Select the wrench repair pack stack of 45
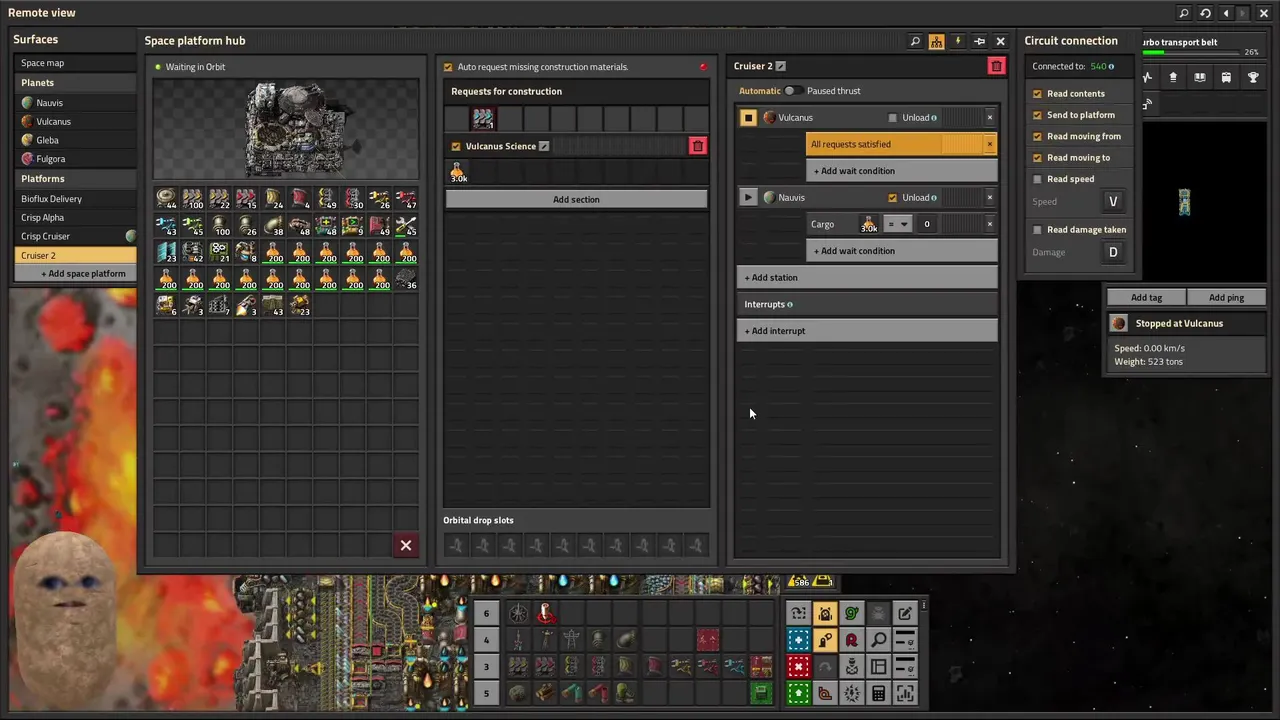The height and width of the screenshot is (720, 1280). (x=406, y=226)
